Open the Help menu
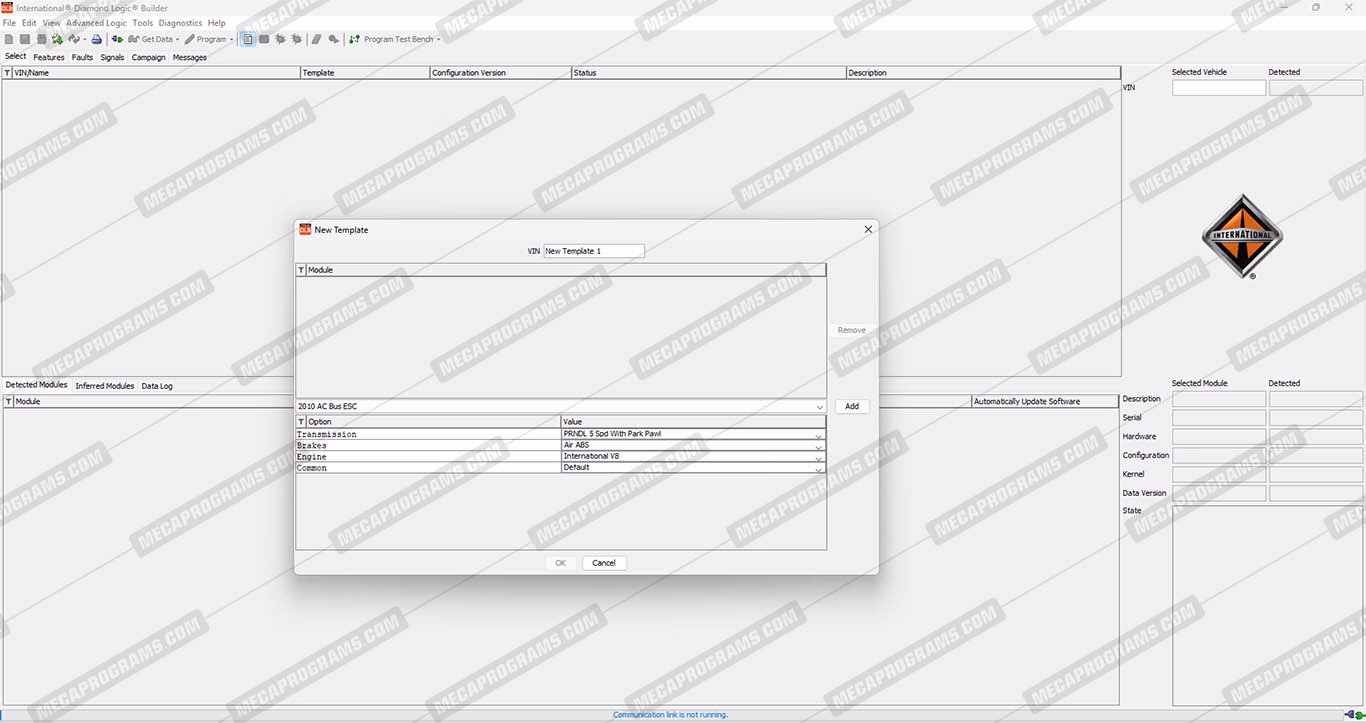The image size is (1366, 723). click(x=217, y=23)
